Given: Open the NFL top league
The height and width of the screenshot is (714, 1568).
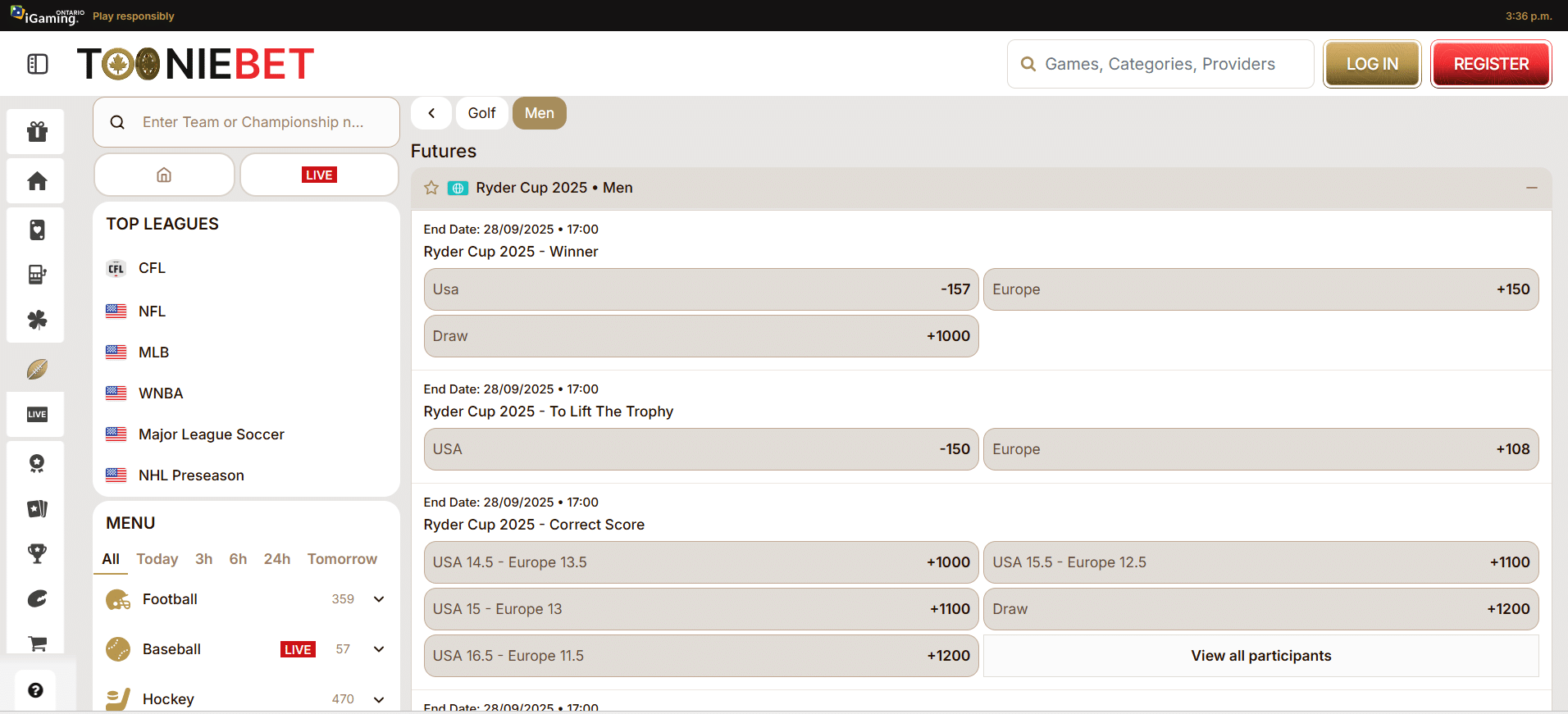Looking at the screenshot, I should tap(152, 312).
